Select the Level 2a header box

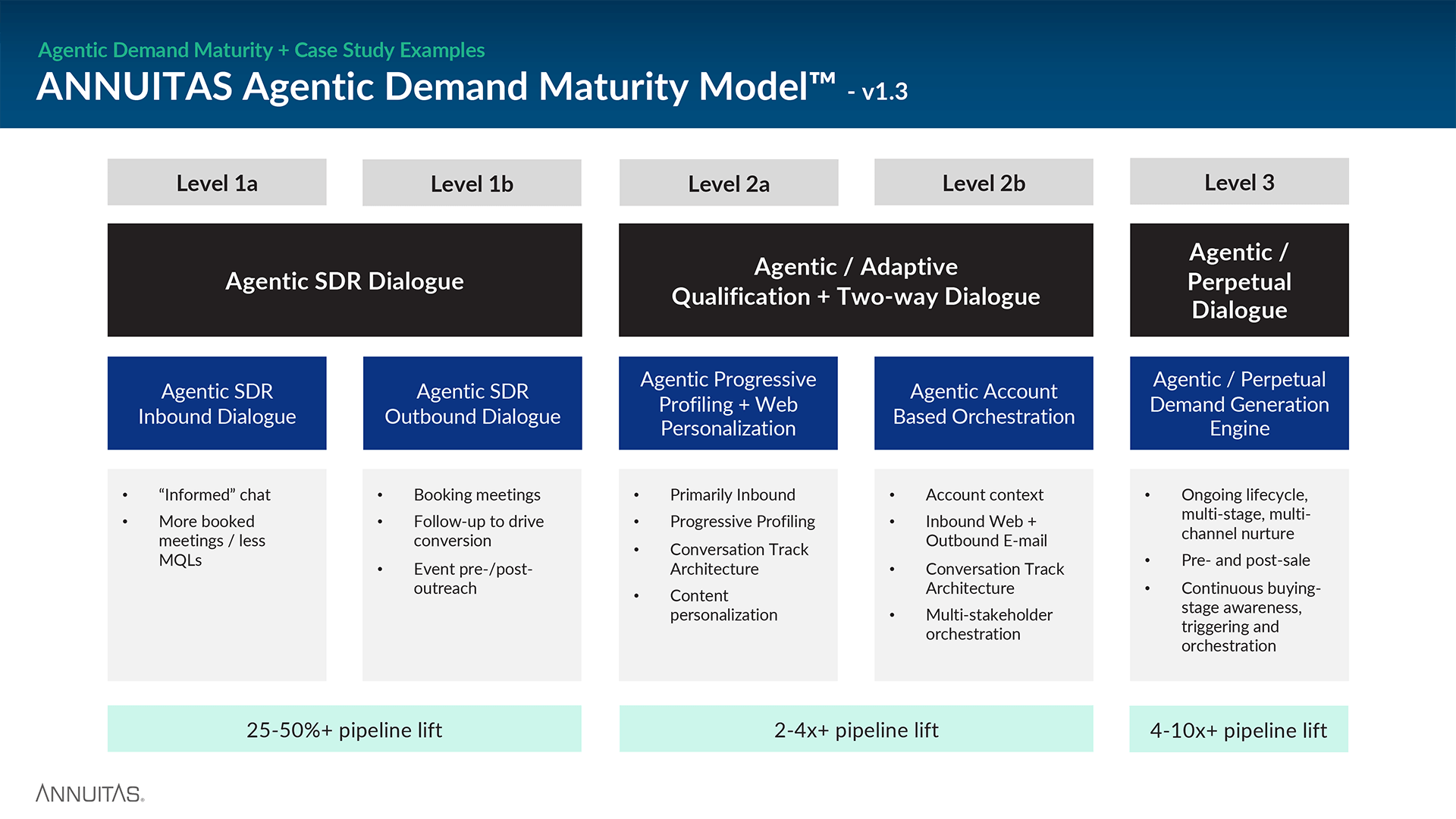[x=729, y=183]
